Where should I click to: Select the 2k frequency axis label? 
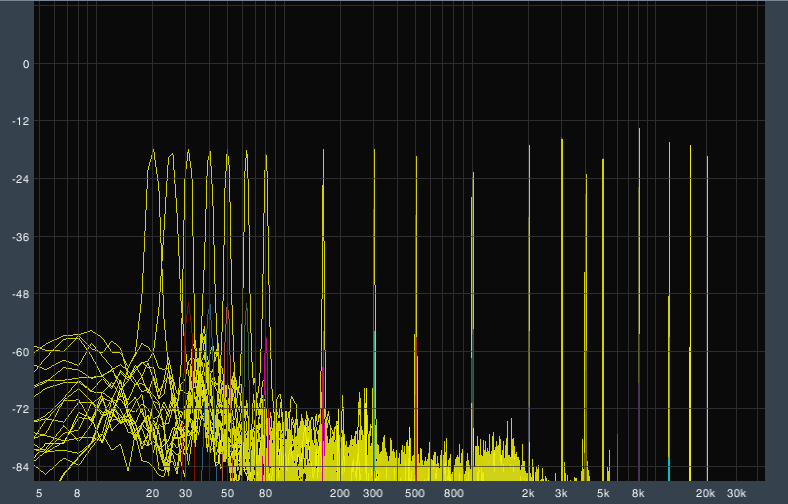coord(529,494)
